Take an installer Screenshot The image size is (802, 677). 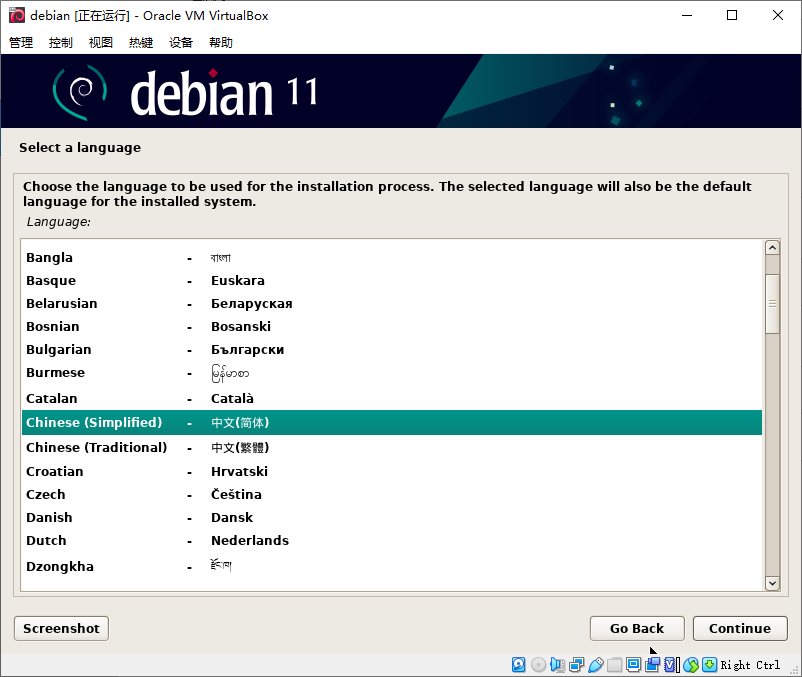tap(61, 628)
